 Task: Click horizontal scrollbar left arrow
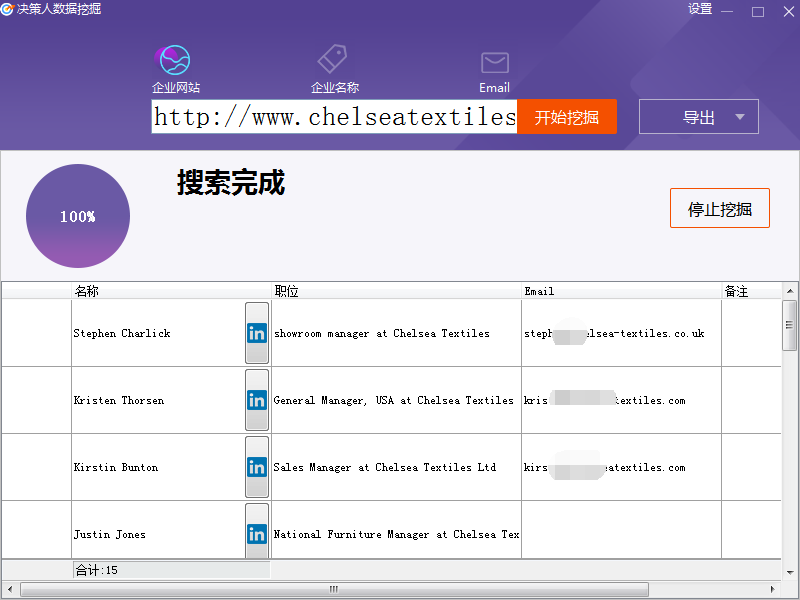(10, 589)
